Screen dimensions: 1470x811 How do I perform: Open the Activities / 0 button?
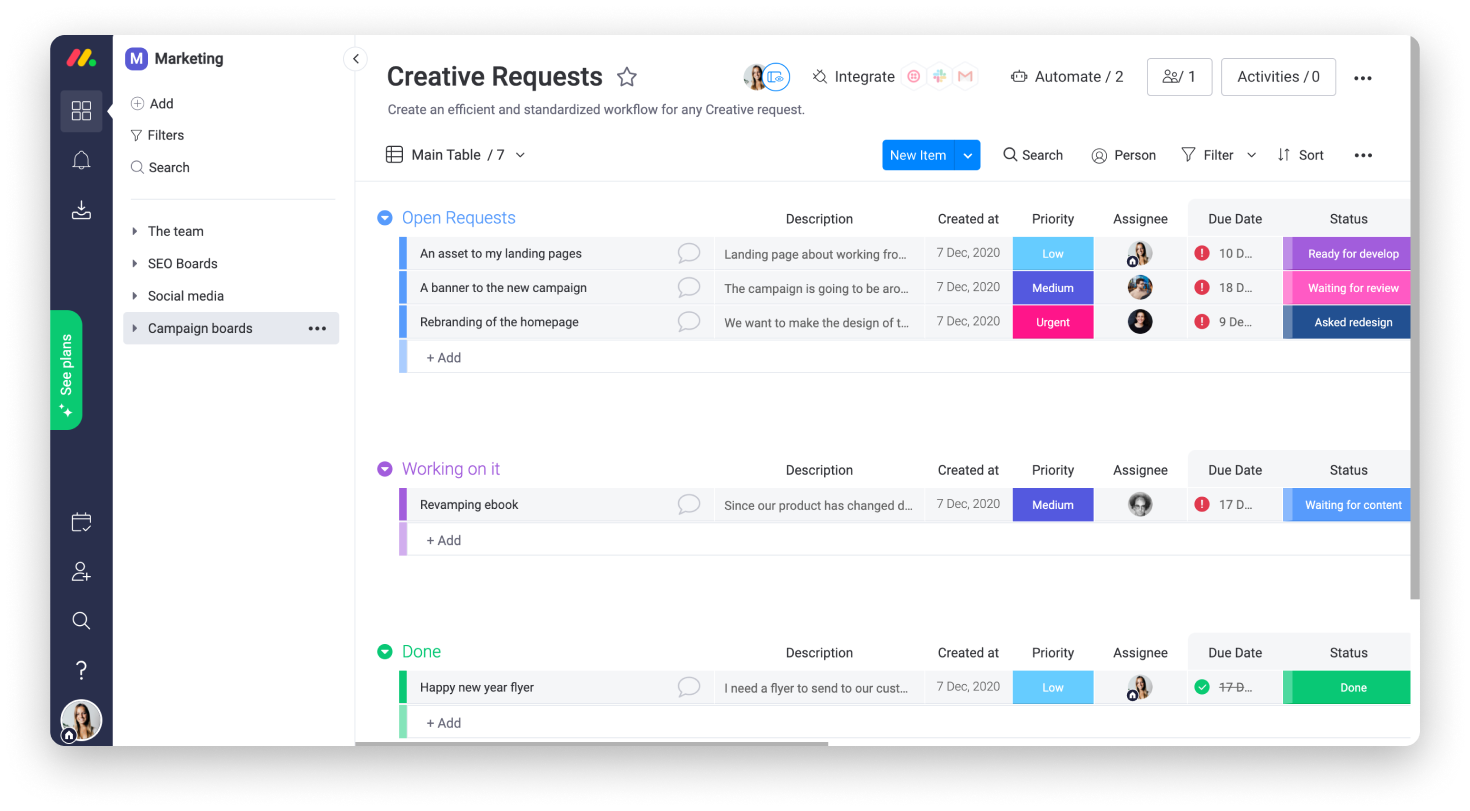1278,77
